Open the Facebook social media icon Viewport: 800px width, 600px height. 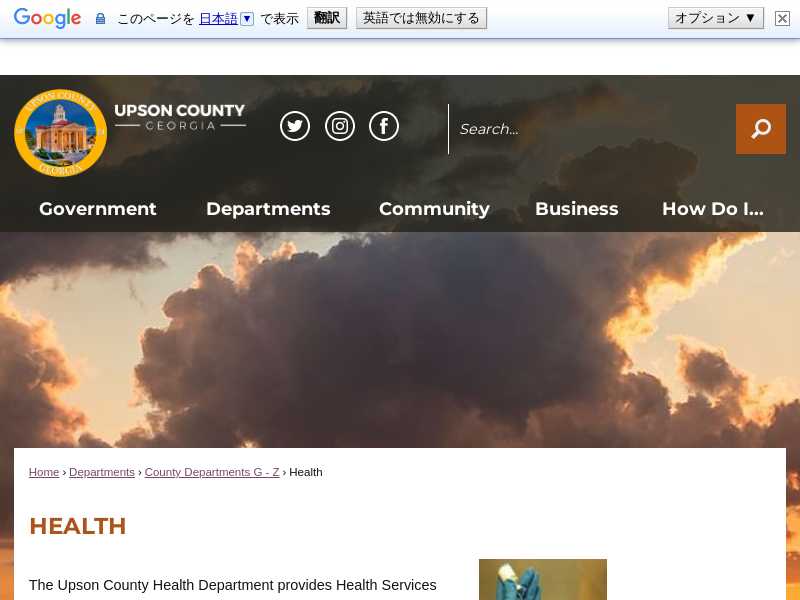click(384, 126)
